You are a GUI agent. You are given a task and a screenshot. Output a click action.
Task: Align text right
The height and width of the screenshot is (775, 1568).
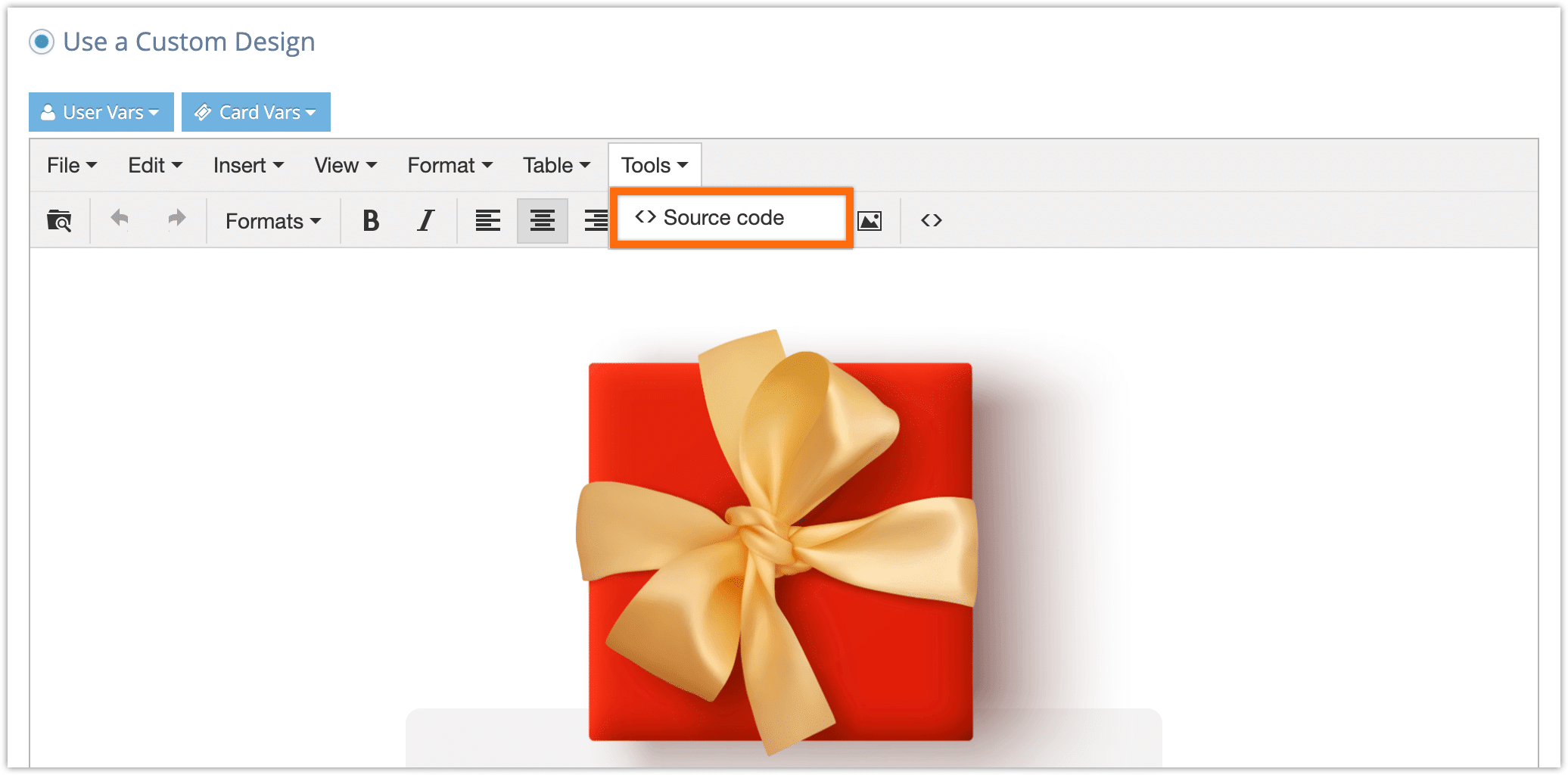click(x=596, y=220)
